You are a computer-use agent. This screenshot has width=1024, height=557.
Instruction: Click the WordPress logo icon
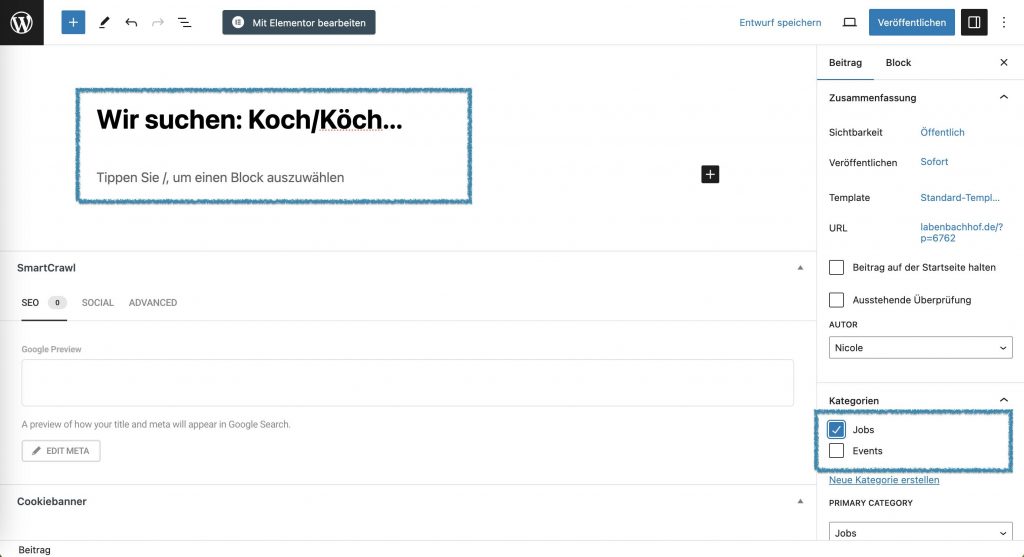[22, 22]
